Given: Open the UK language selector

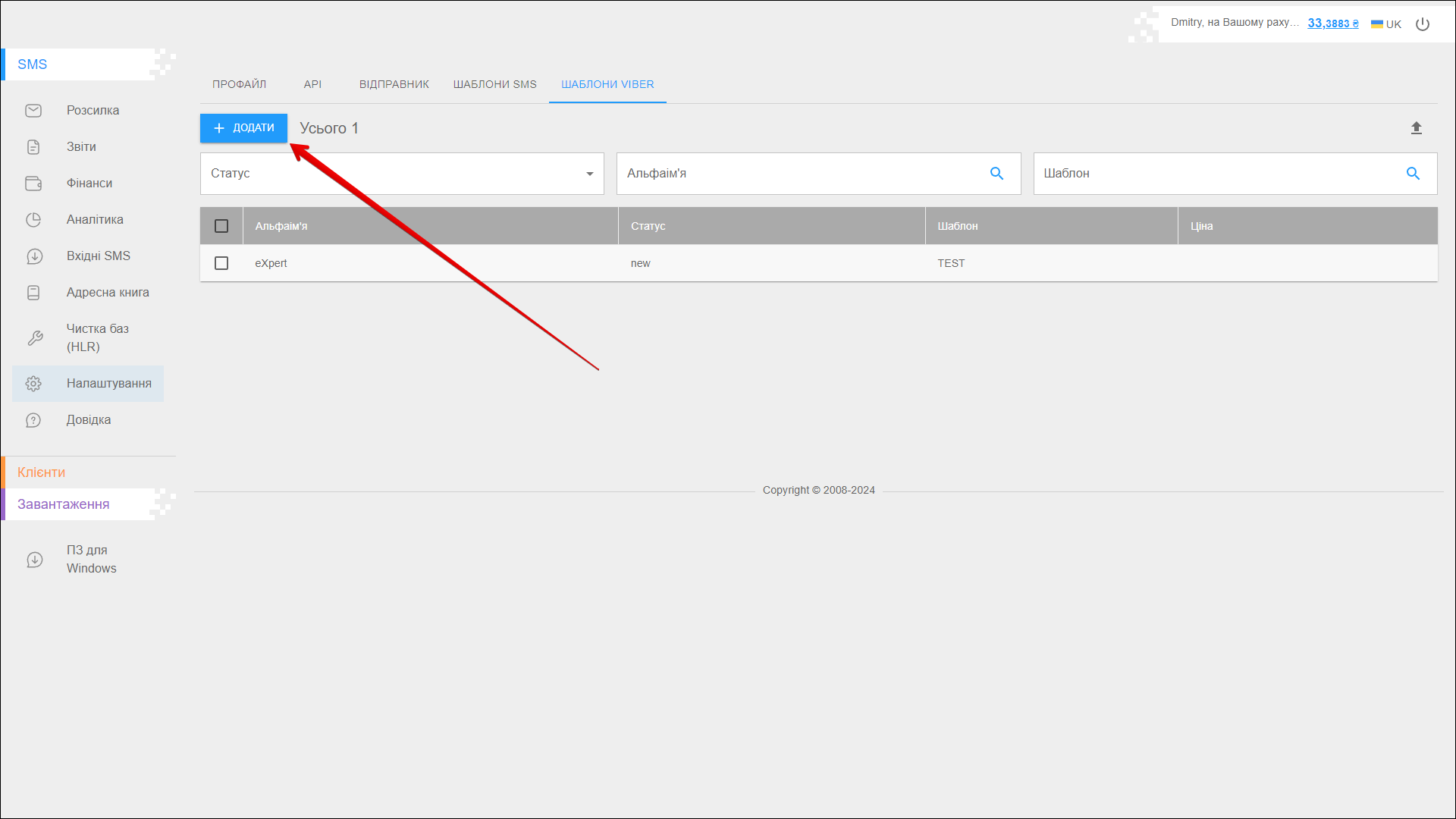Looking at the screenshot, I should pos(1386,24).
